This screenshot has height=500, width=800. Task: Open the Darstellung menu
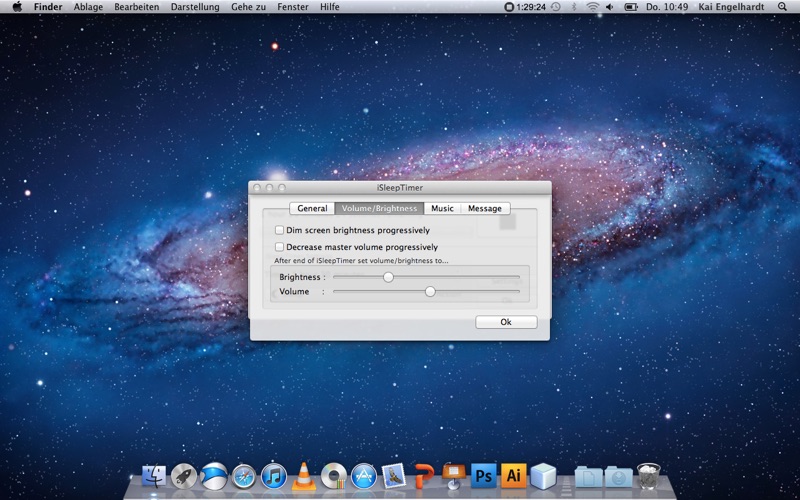tap(195, 7)
